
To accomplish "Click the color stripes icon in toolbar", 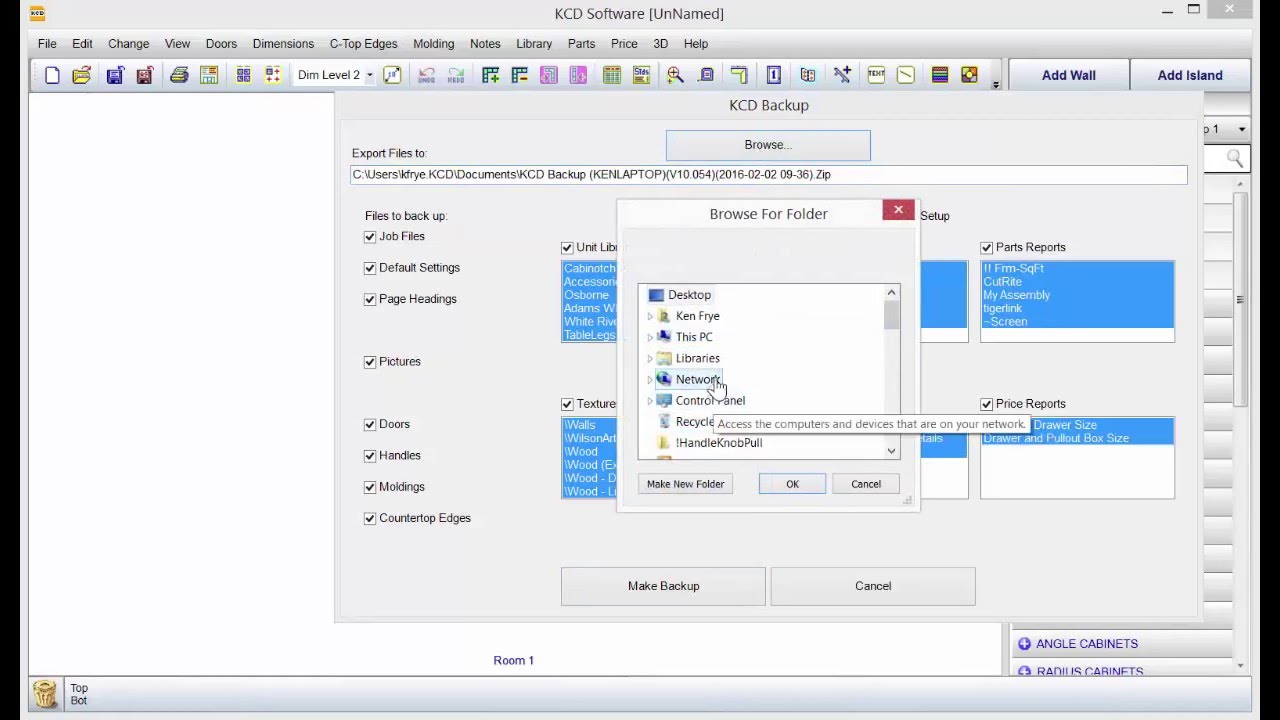I will pyautogui.click(x=939, y=75).
